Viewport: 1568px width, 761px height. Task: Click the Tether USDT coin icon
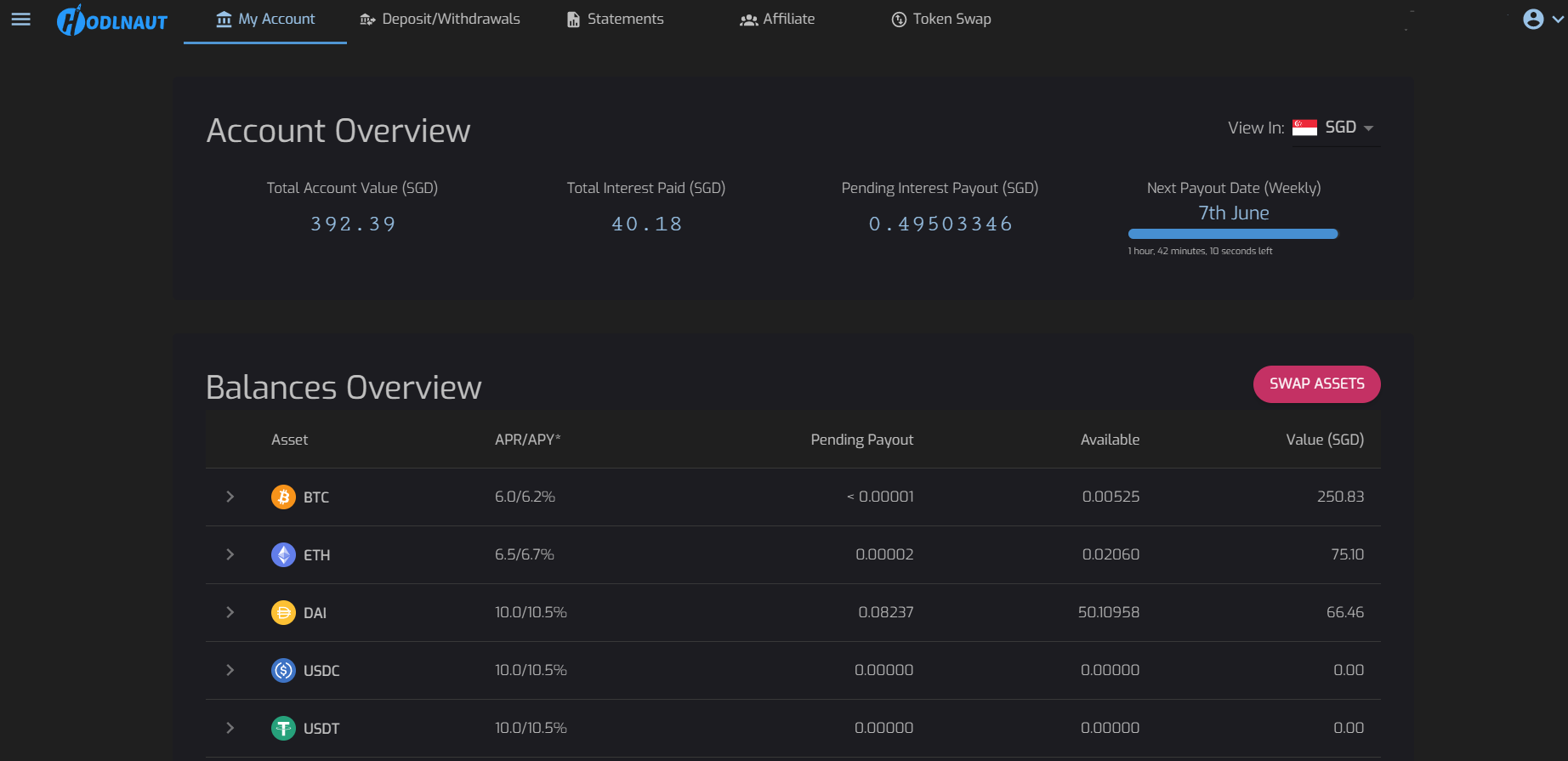coord(283,728)
